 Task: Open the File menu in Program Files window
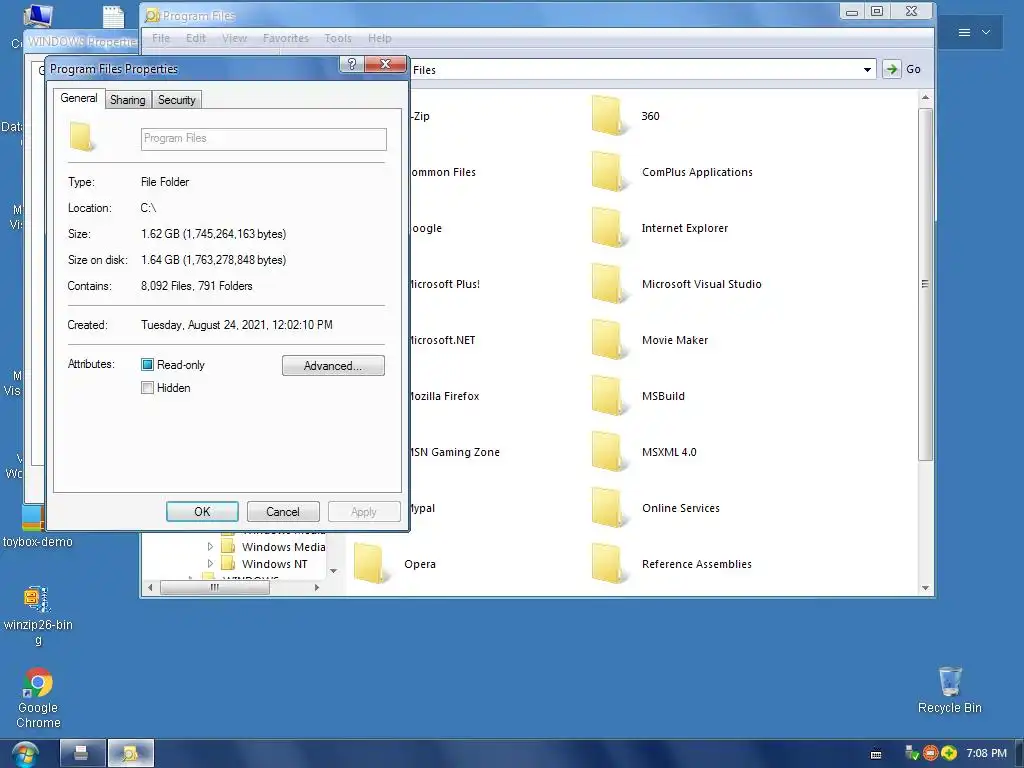(x=161, y=39)
